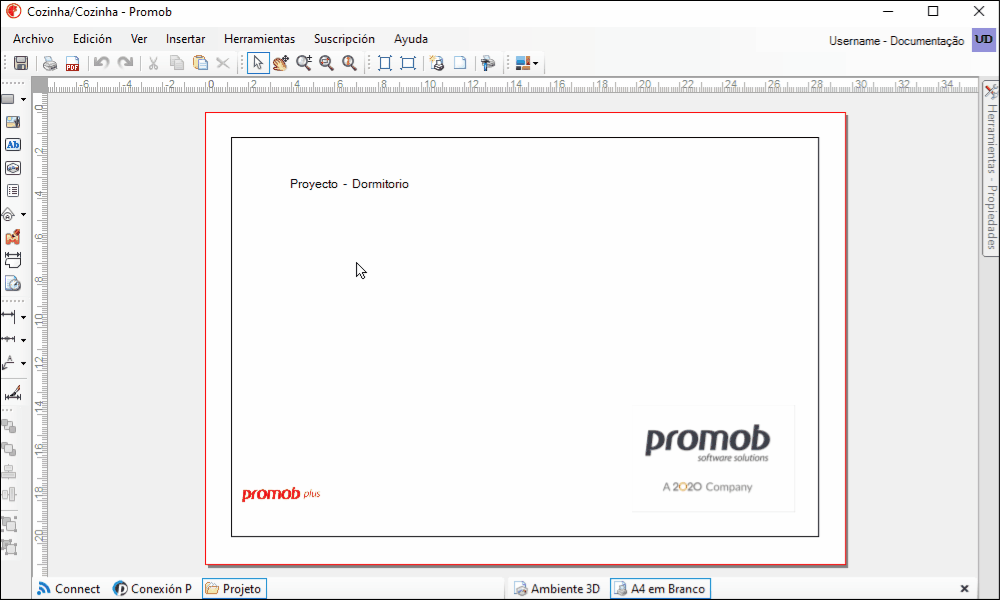This screenshot has height=600, width=1000.
Task: Paste from clipboard icon
Action: tap(200, 62)
